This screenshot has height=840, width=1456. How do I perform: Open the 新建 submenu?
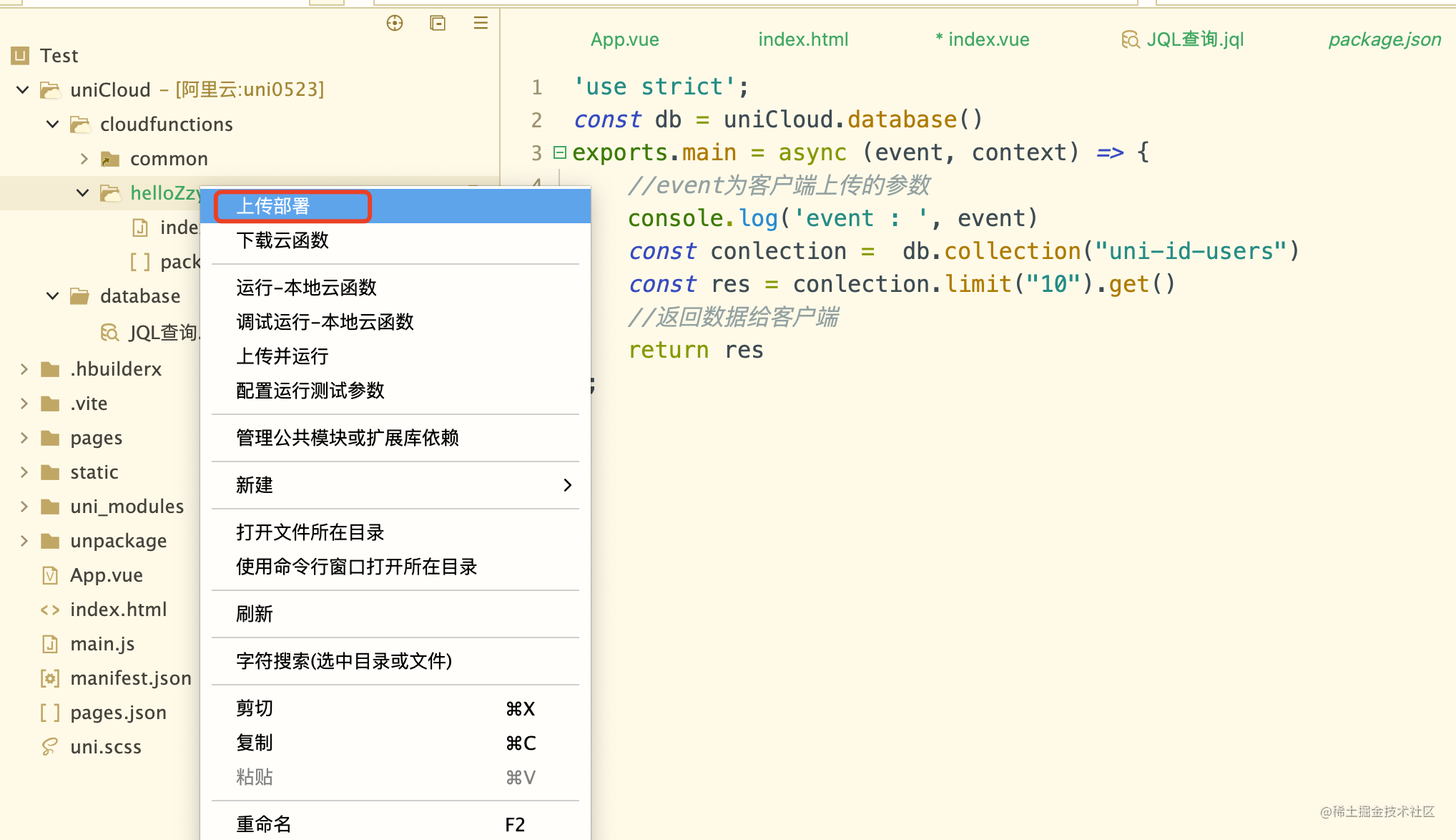395,485
